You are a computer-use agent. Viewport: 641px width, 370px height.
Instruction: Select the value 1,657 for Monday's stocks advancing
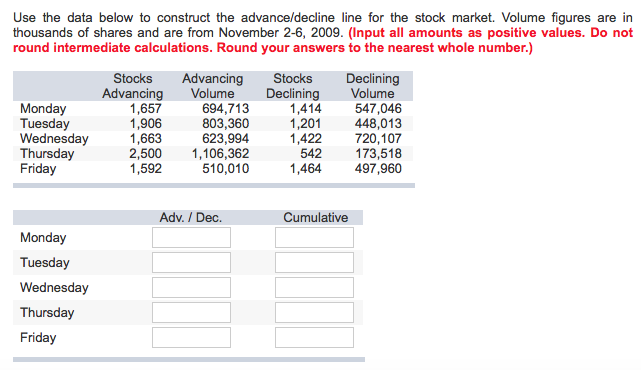tap(146, 109)
